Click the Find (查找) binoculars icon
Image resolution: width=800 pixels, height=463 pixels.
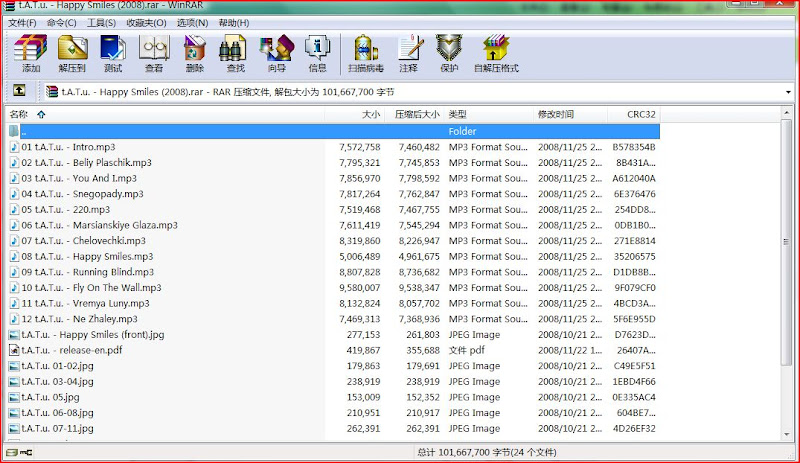pos(235,53)
